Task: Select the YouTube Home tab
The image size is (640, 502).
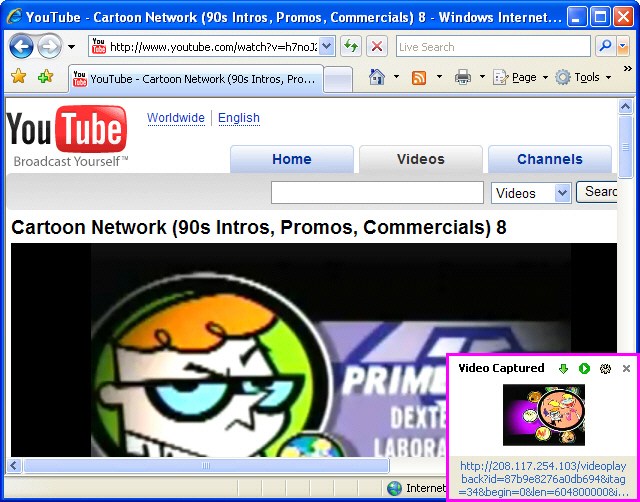Action: 291,159
